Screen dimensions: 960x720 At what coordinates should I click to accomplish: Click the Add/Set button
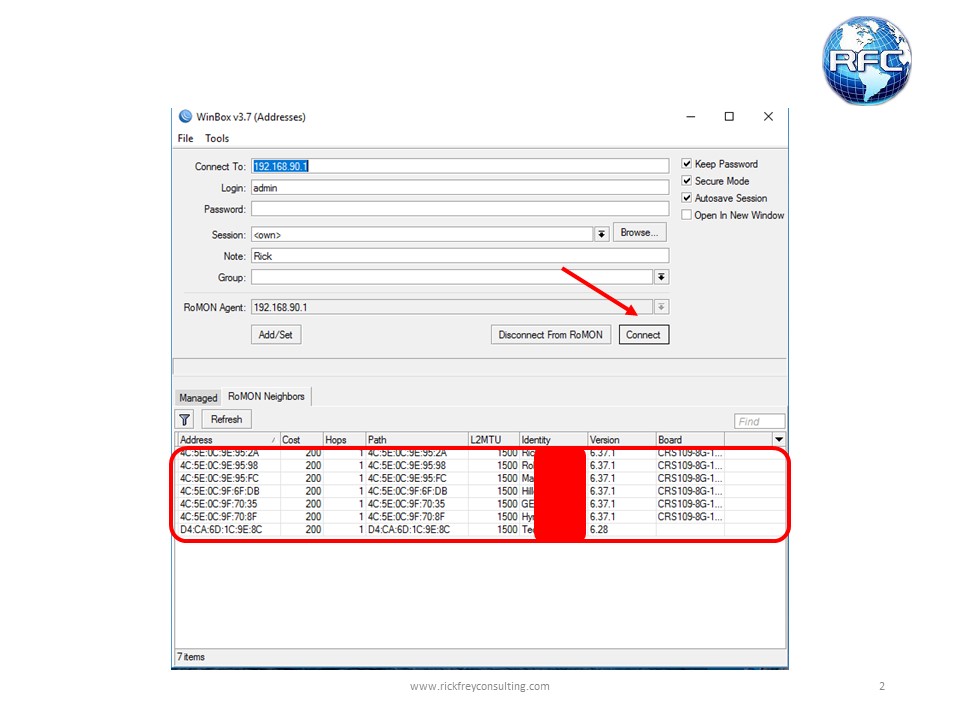[276, 335]
